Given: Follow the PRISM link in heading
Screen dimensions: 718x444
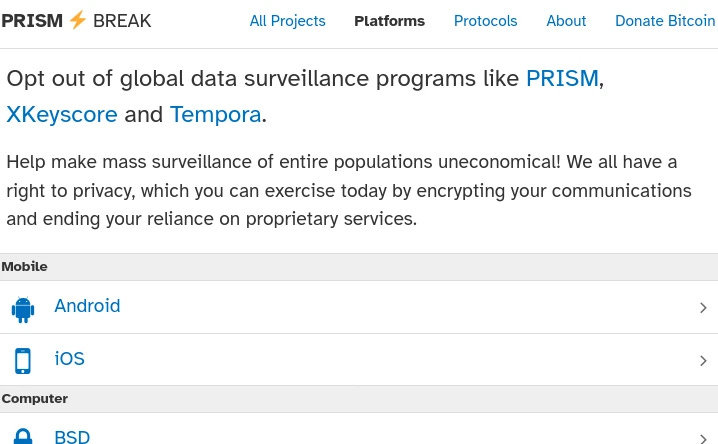Looking at the screenshot, I should 562,78.
